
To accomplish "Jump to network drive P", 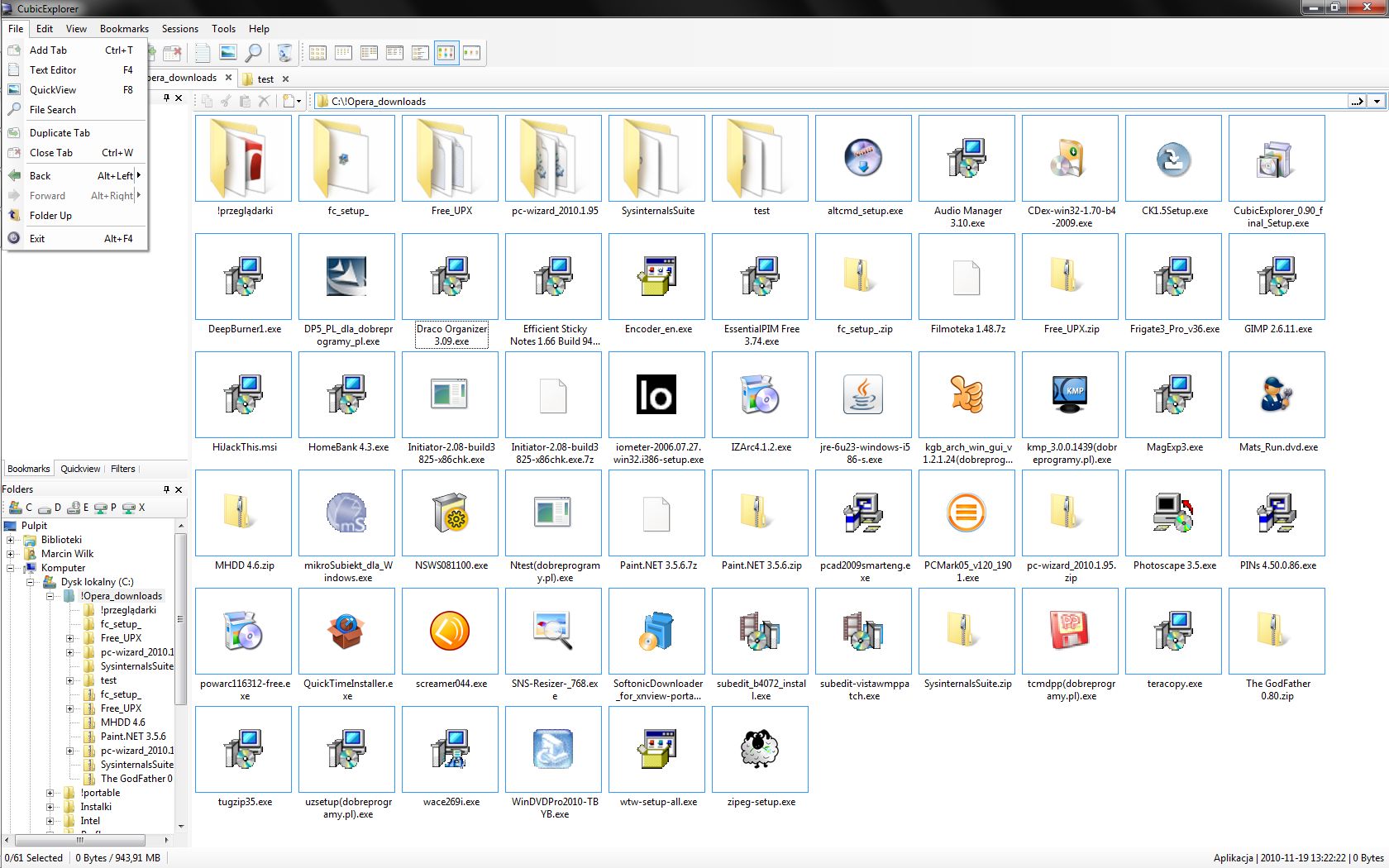I will click(106, 508).
